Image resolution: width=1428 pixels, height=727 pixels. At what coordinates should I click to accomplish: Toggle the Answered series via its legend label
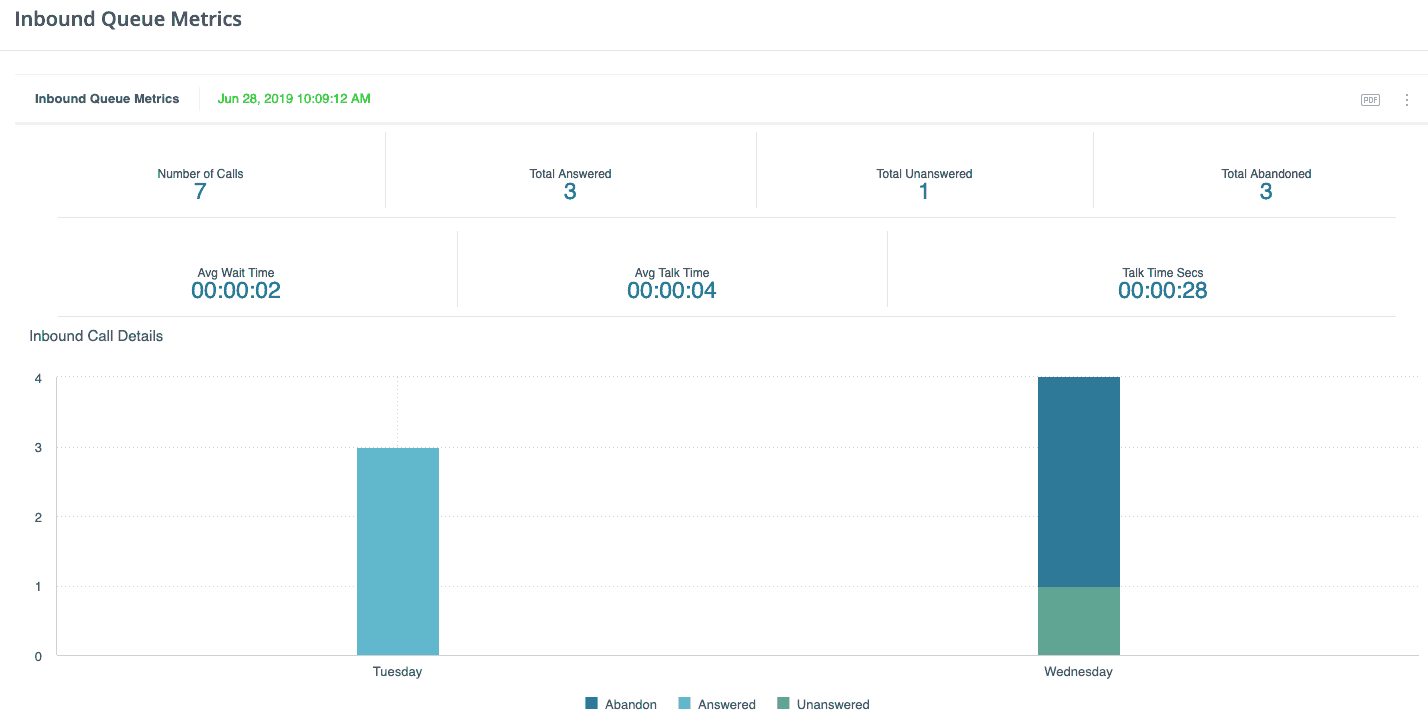click(x=727, y=704)
